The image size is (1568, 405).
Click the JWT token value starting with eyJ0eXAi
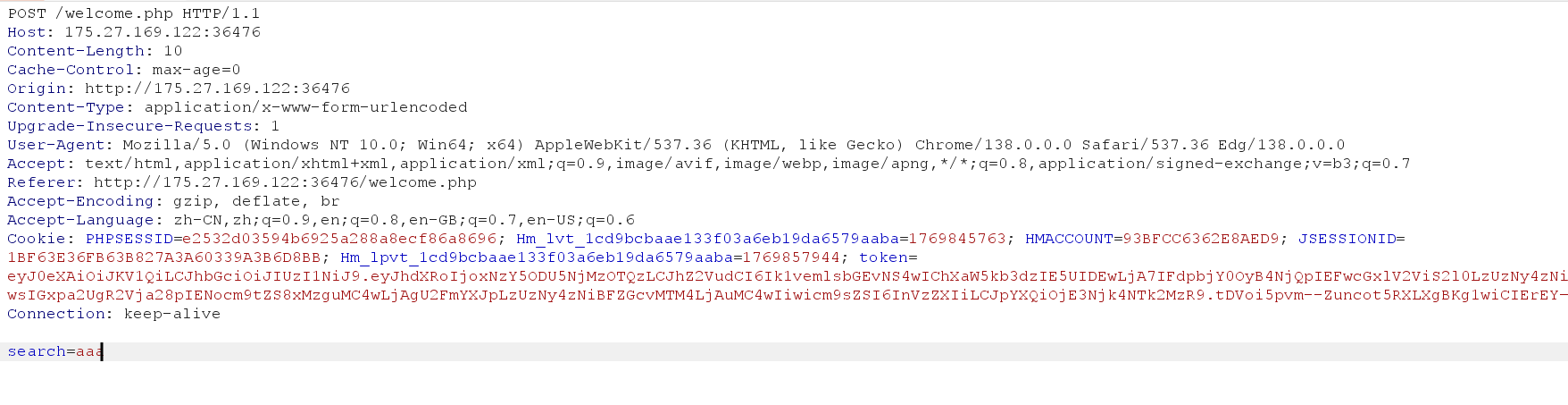(787, 285)
